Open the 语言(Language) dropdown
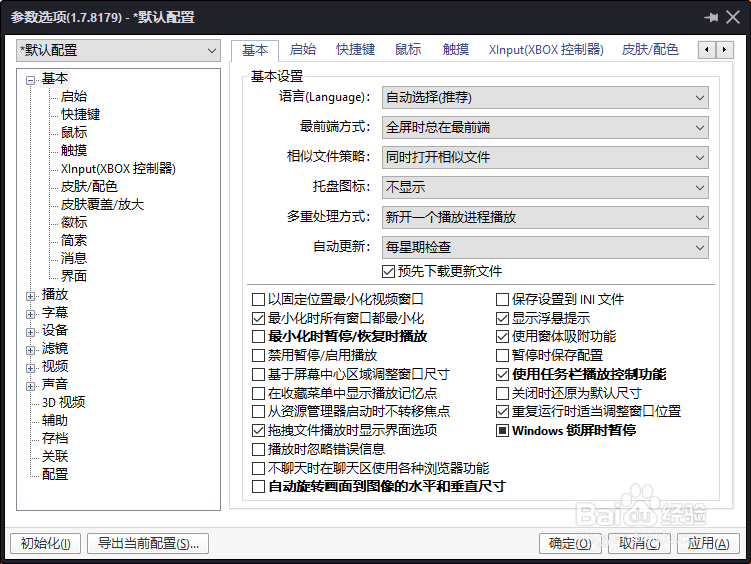The height and width of the screenshot is (564, 751). click(x=545, y=98)
